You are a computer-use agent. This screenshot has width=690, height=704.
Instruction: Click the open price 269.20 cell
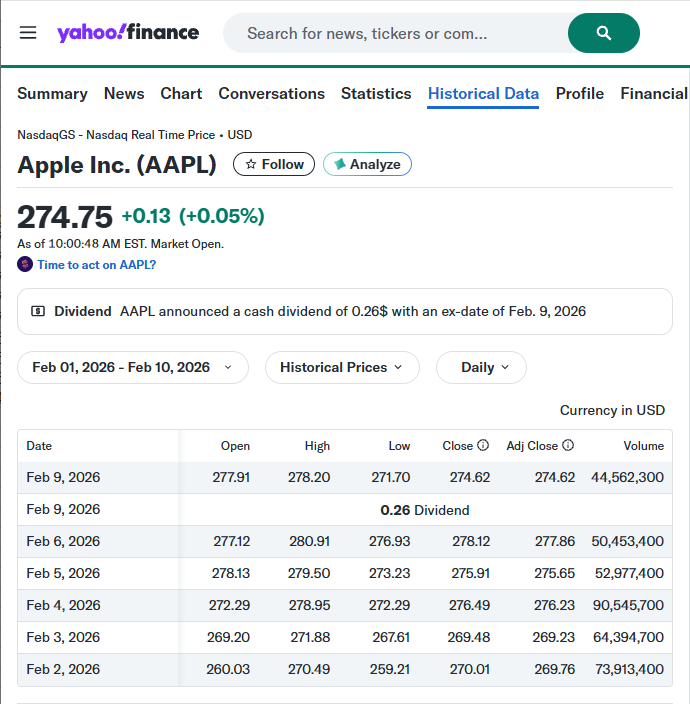click(229, 637)
